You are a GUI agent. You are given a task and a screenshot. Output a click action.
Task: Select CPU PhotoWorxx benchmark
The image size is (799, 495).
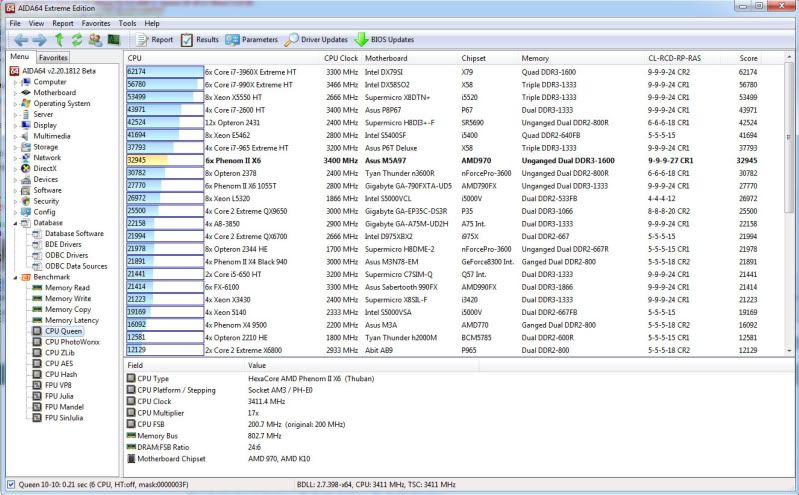(x=73, y=341)
